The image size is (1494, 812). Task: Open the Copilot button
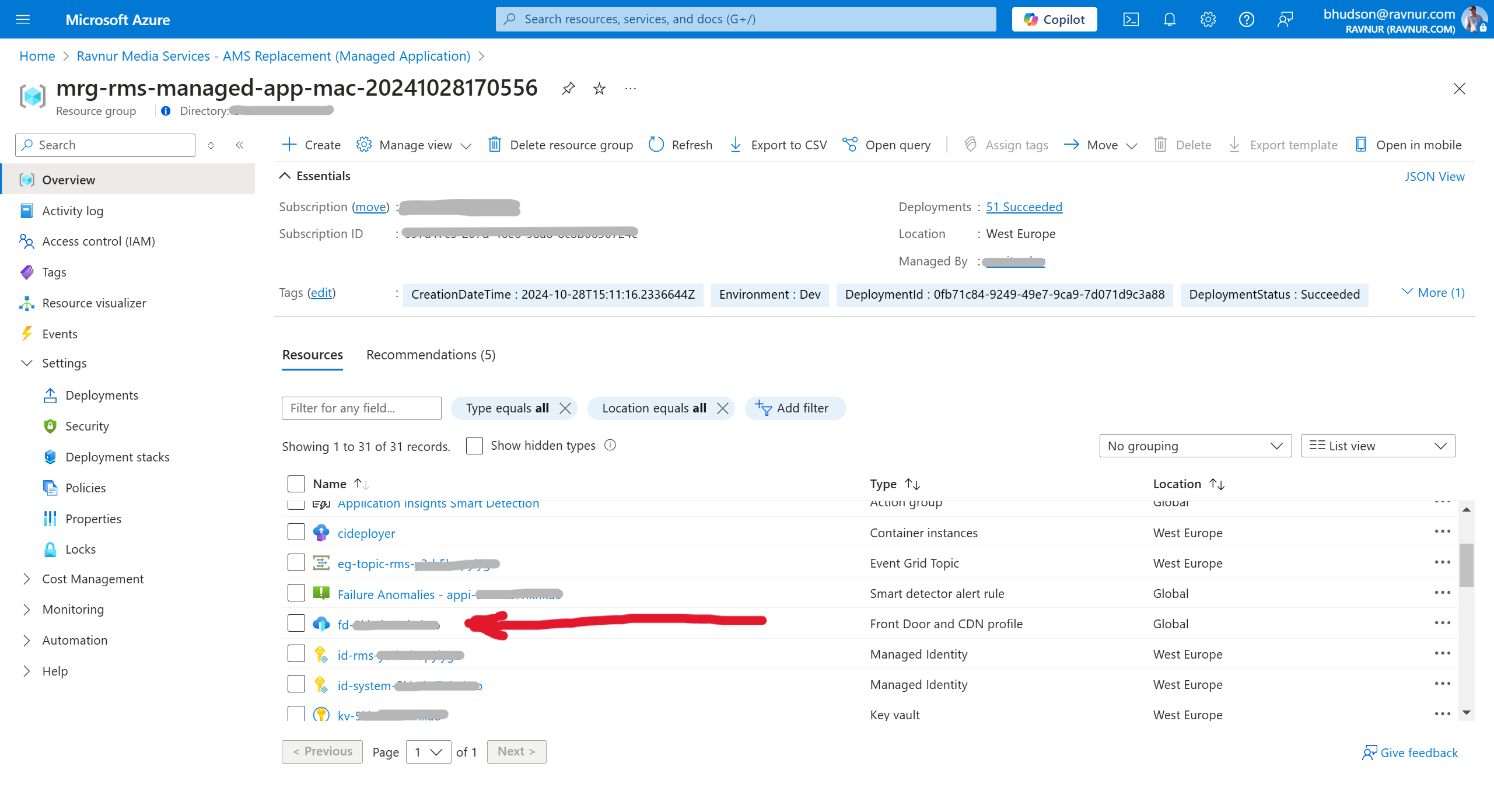coord(1054,19)
